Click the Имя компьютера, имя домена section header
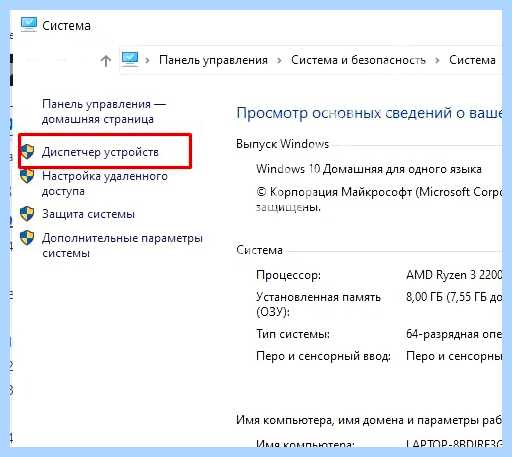The height and width of the screenshot is (457, 512). [369, 420]
